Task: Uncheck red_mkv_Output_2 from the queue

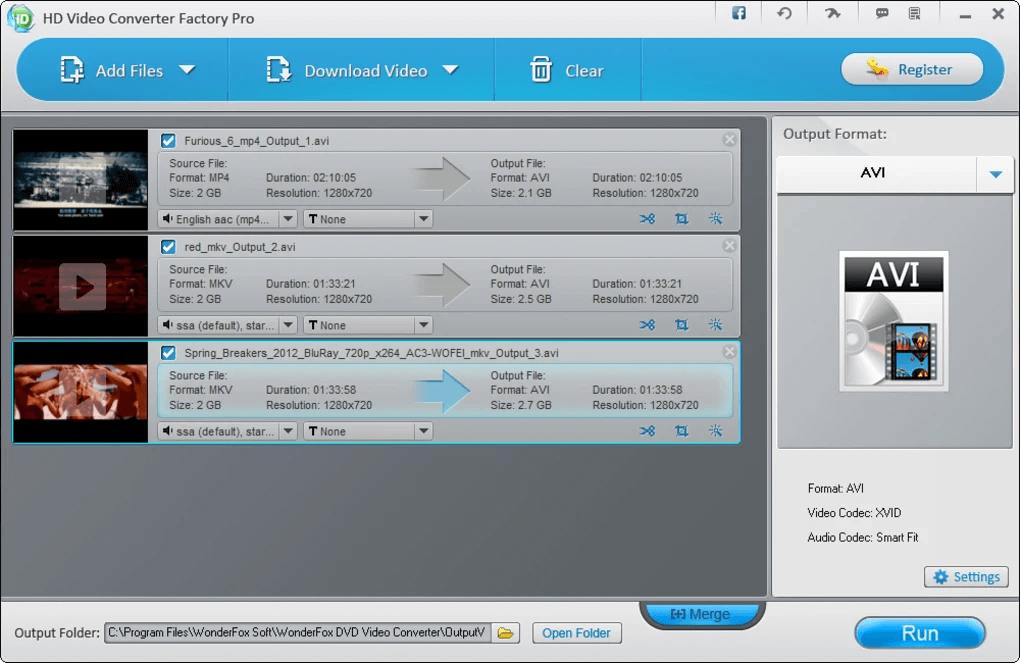Action: click(x=167, y=246)
